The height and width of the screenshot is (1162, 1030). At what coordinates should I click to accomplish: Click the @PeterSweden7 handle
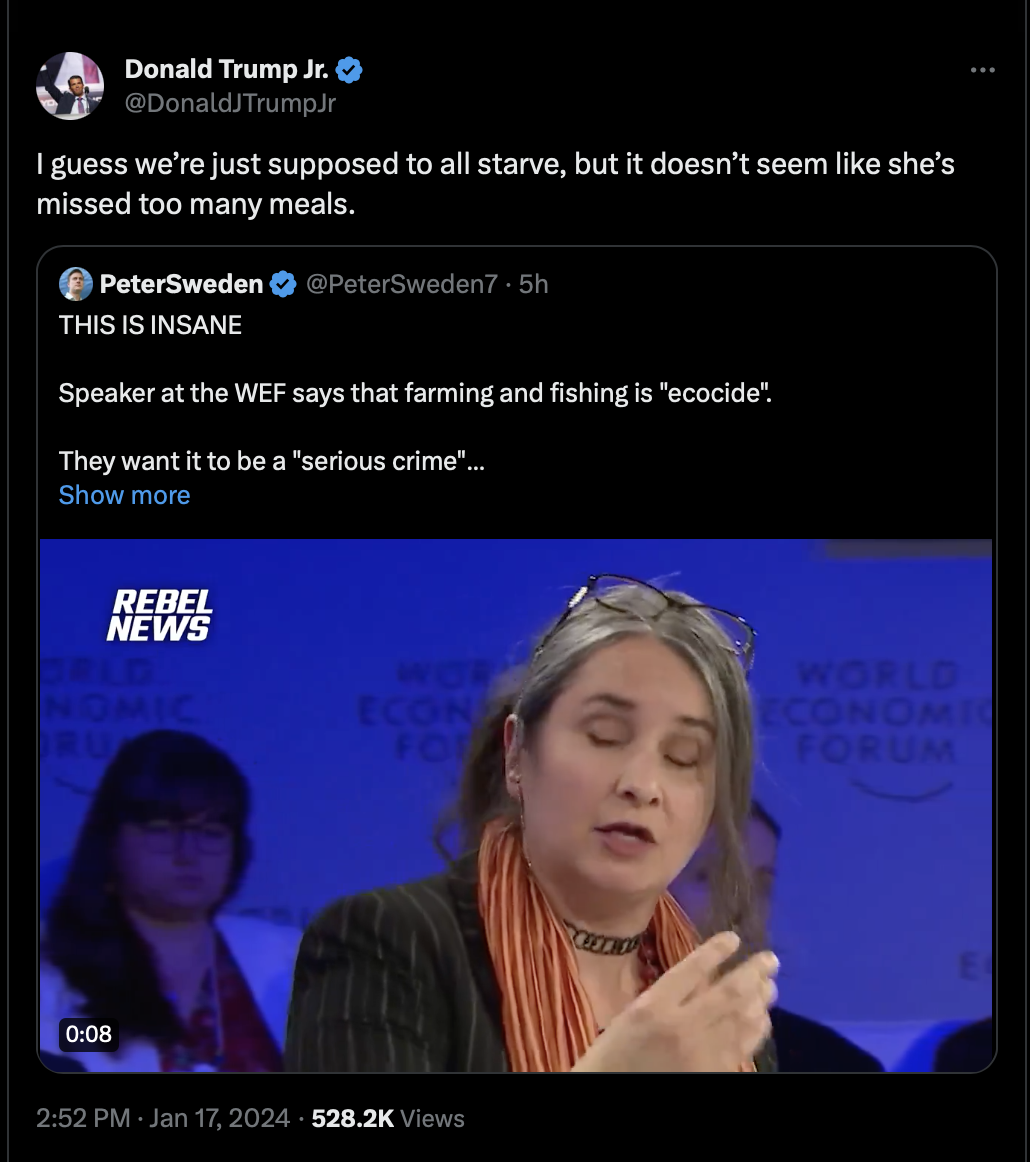tap(400, 285)
